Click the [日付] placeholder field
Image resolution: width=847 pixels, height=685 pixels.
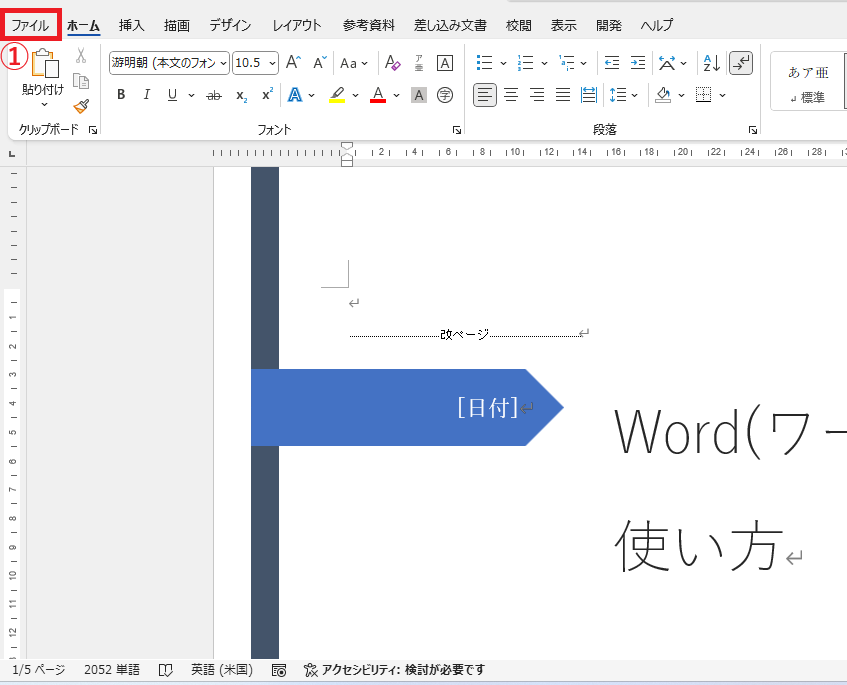pos(488,407)
